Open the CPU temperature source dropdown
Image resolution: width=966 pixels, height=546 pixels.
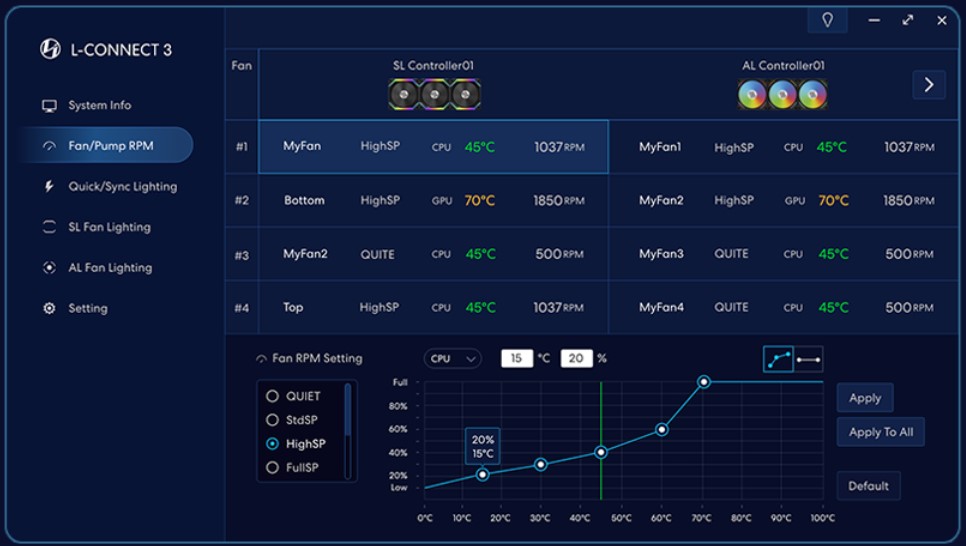pos(453,359)
